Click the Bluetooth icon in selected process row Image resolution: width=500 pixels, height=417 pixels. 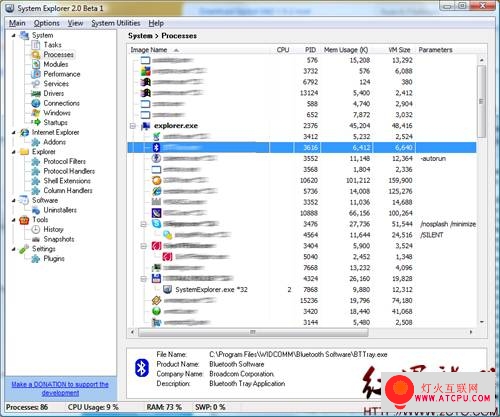tap(156, 147)
